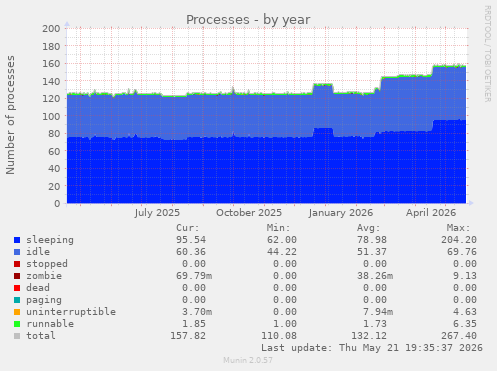Click zombie max value 9.13
497x371 pixels.
[x=465, y=276]
